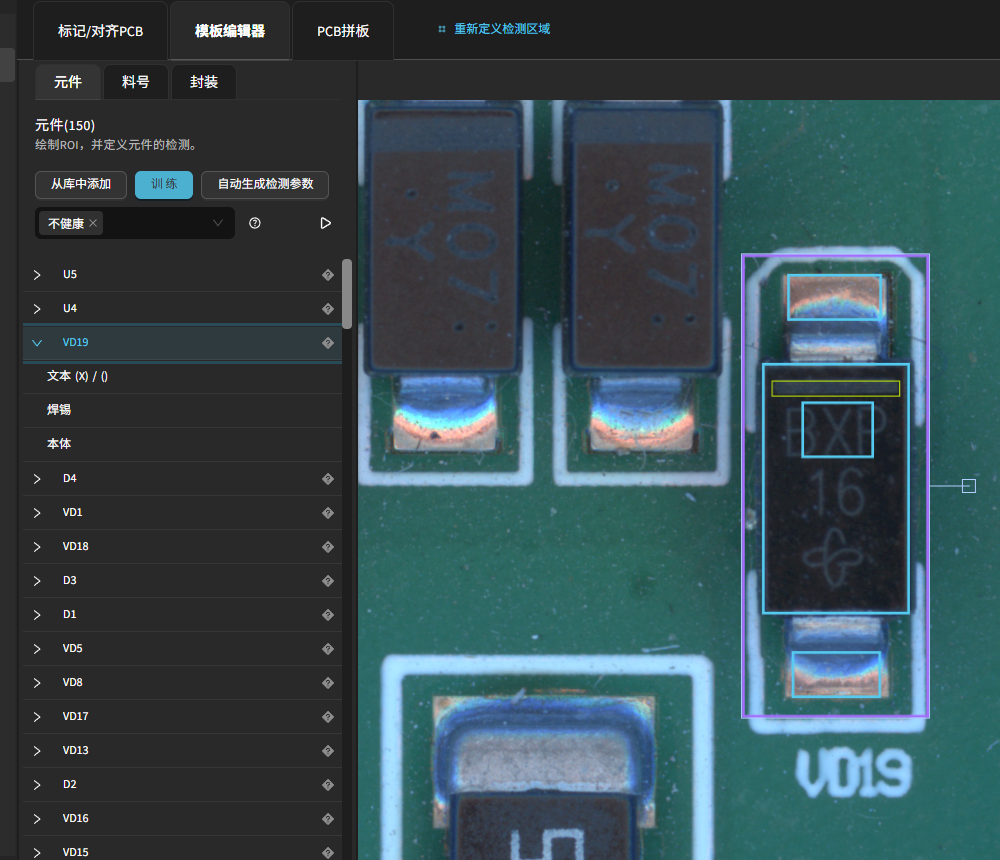
Task: Collapse the VD19 tree item
Action: [x=37, y=342]
